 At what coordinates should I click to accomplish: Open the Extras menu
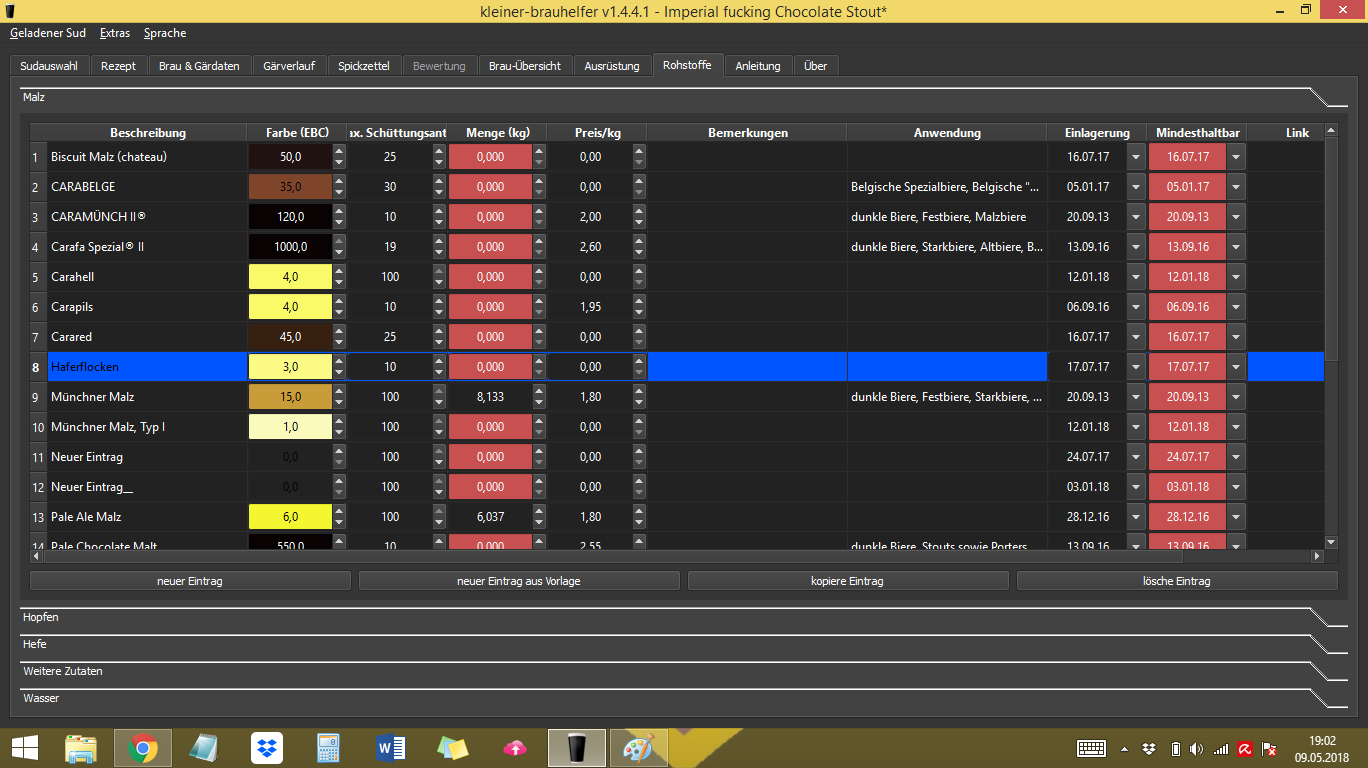[115, 33]
